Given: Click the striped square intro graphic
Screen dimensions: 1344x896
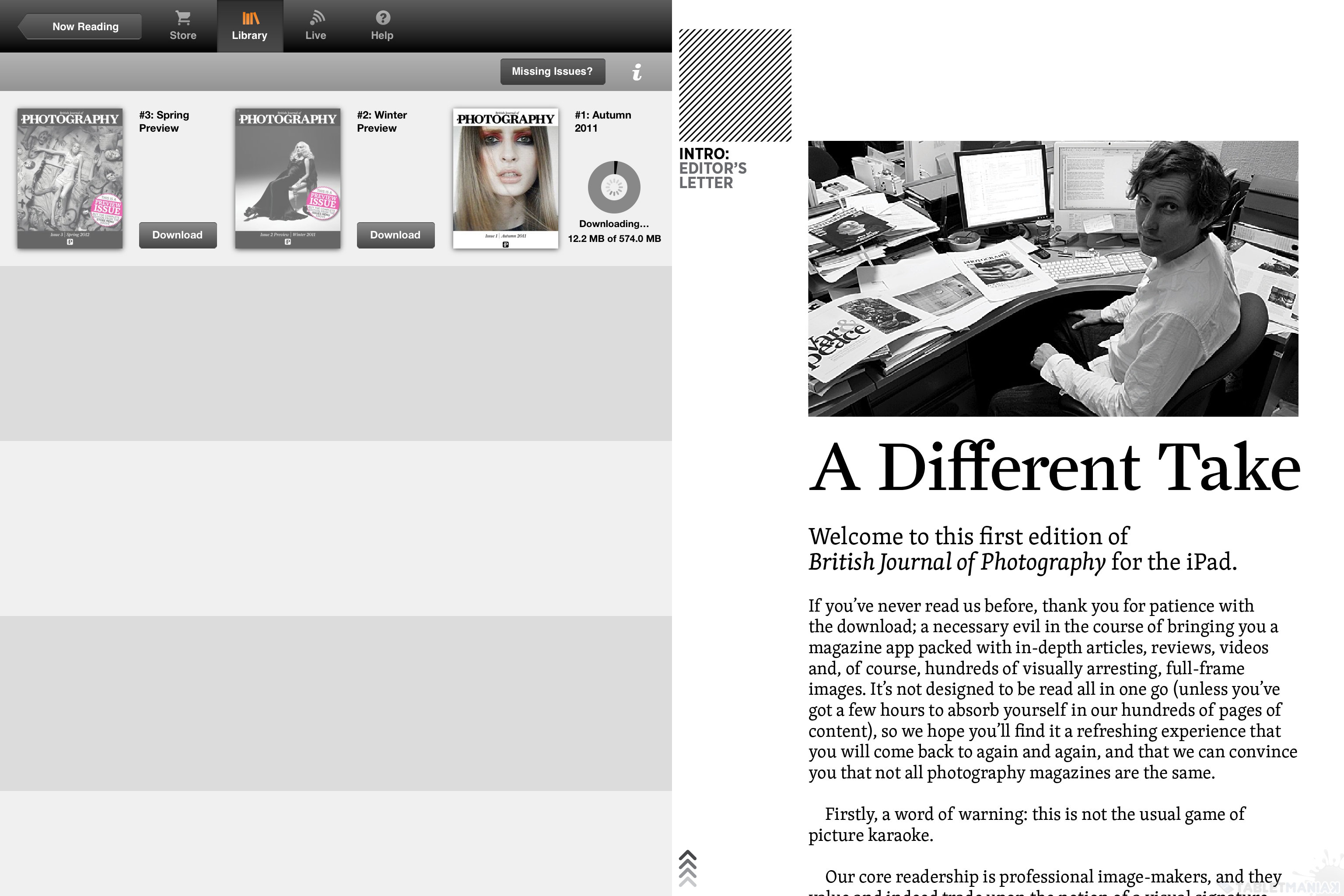Looking at the screenshot, I should click(735, 85).
